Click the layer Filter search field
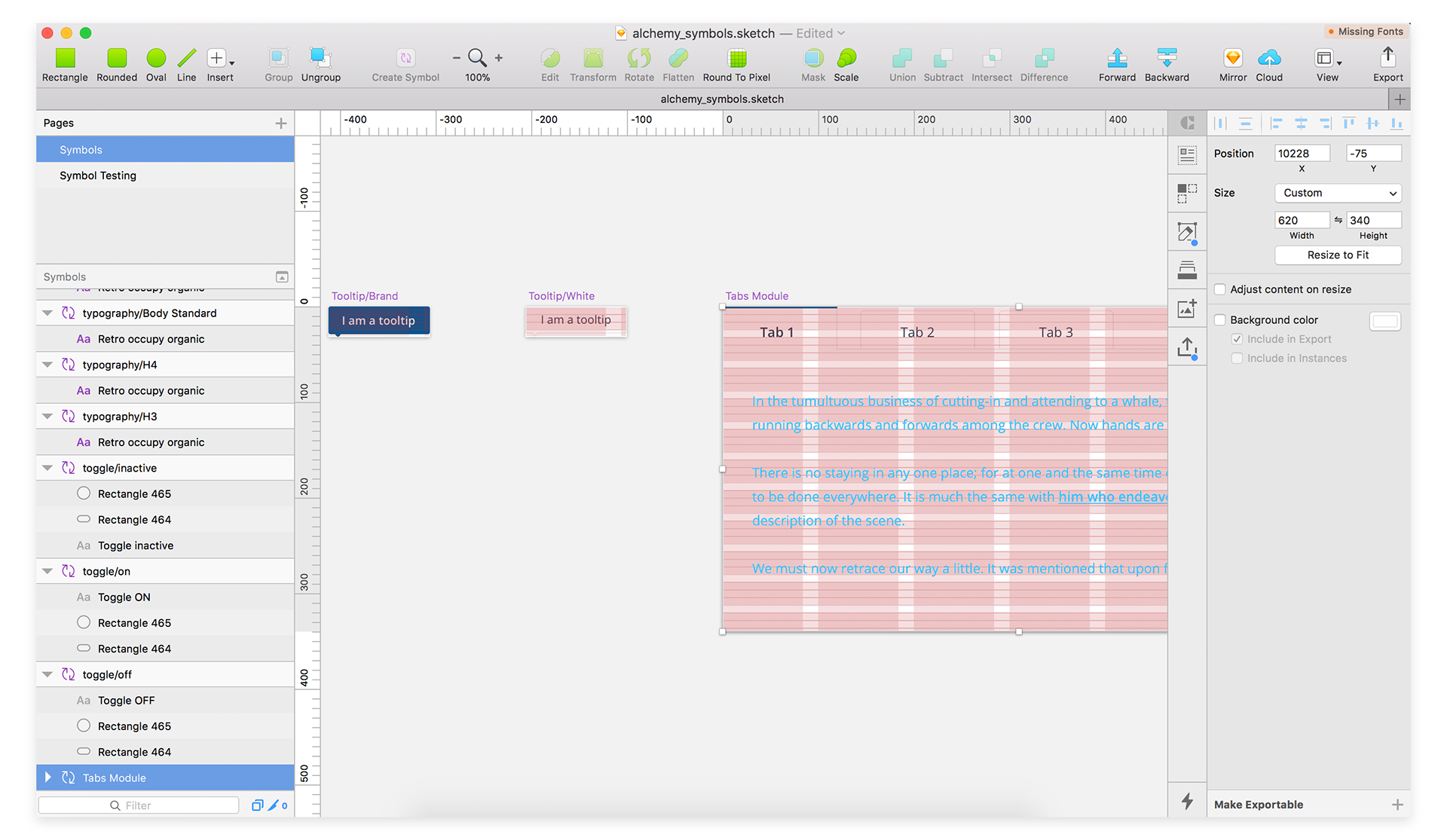This screenshot has height=840, width=1447. (139, 805)
